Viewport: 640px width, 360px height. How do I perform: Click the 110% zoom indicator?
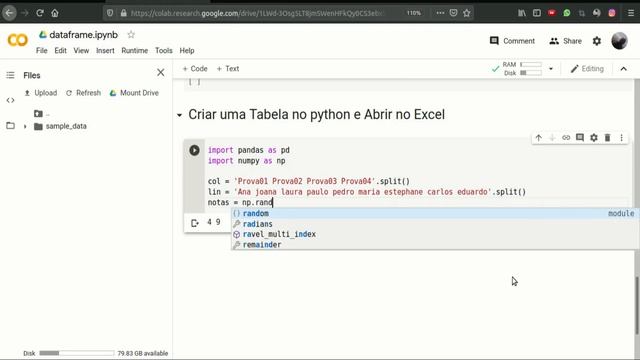click(413, 13)
